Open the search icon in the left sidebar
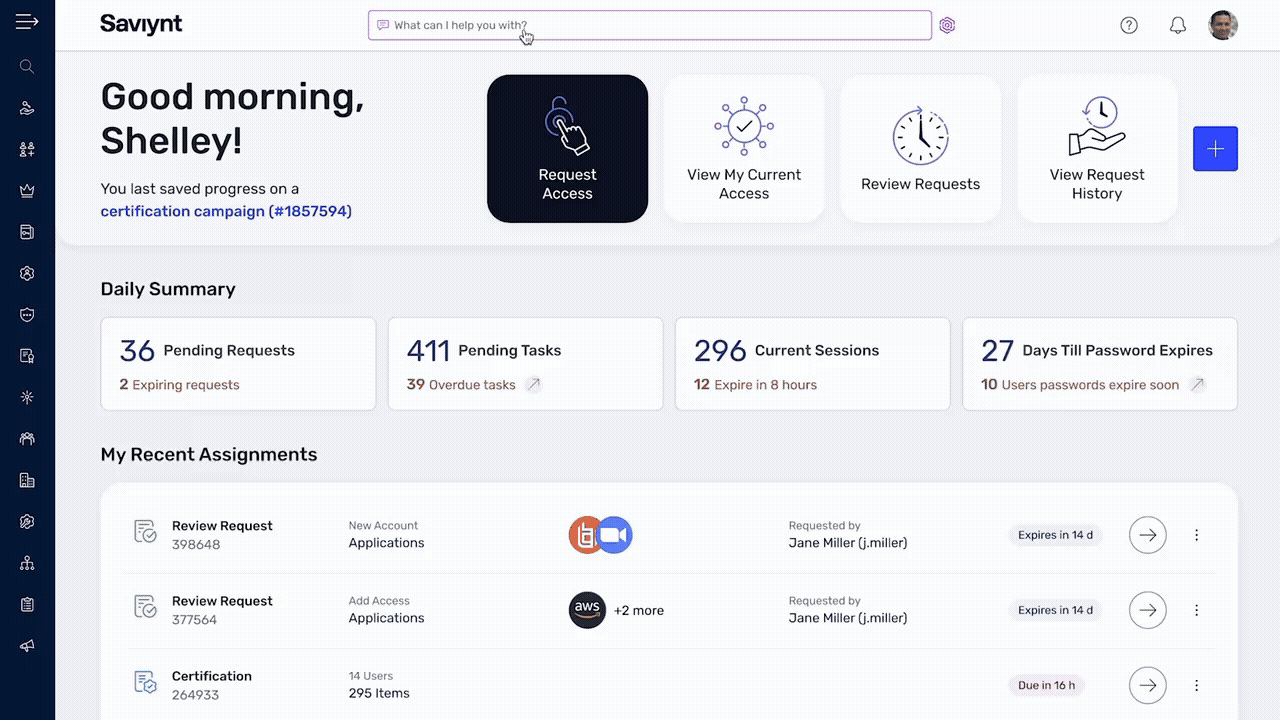The image size is (1280, 720). pyautogui.click(x=26, y=66)
